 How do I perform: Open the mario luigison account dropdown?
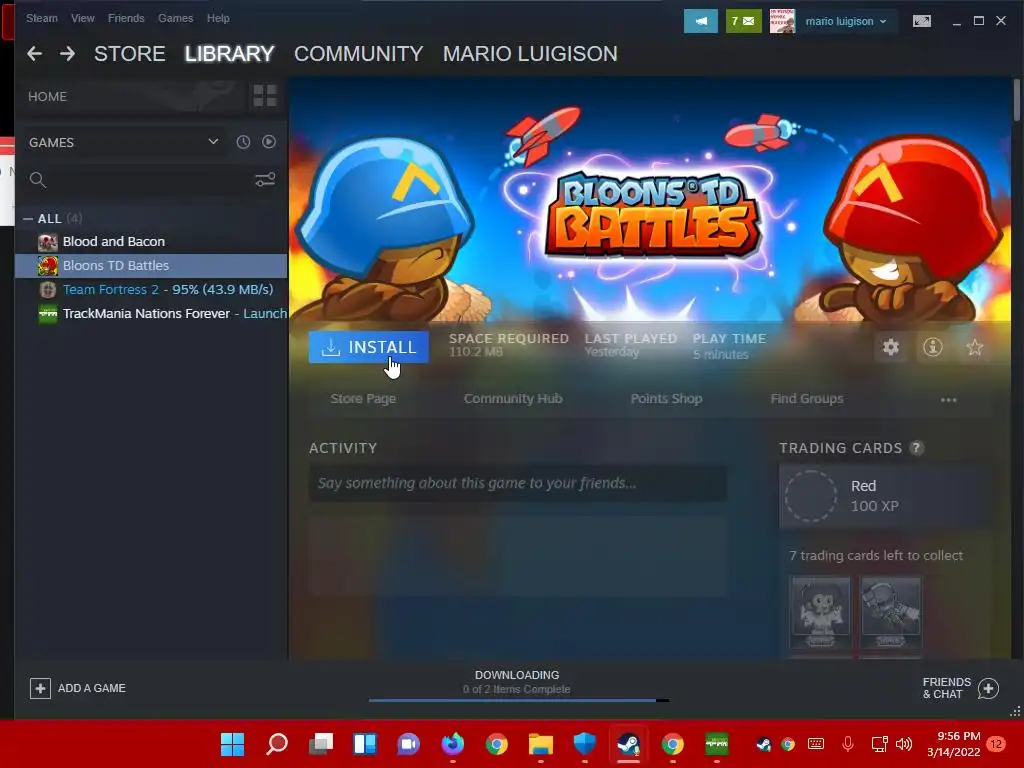846,21
